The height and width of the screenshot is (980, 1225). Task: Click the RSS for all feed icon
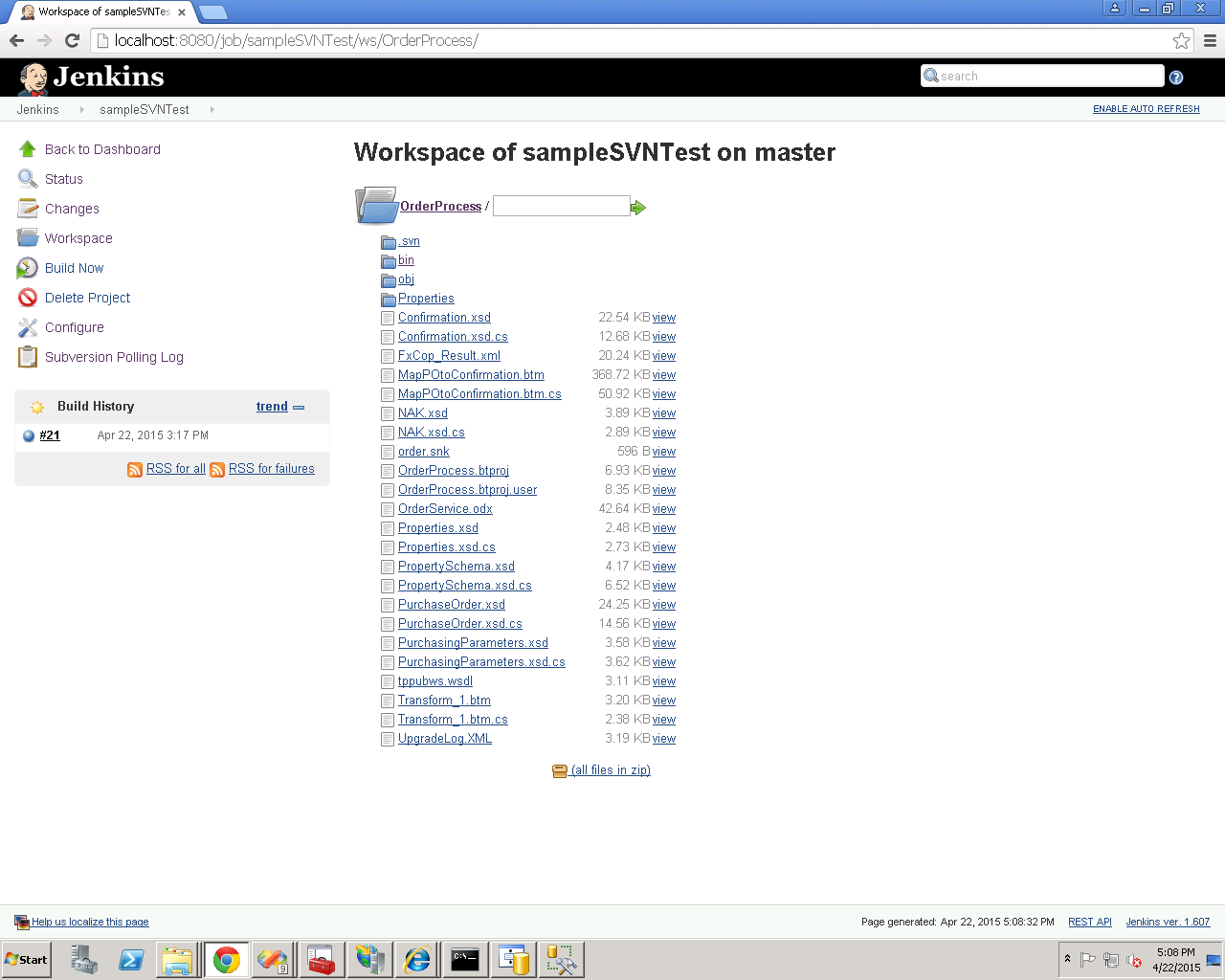[x=135, y=469]
